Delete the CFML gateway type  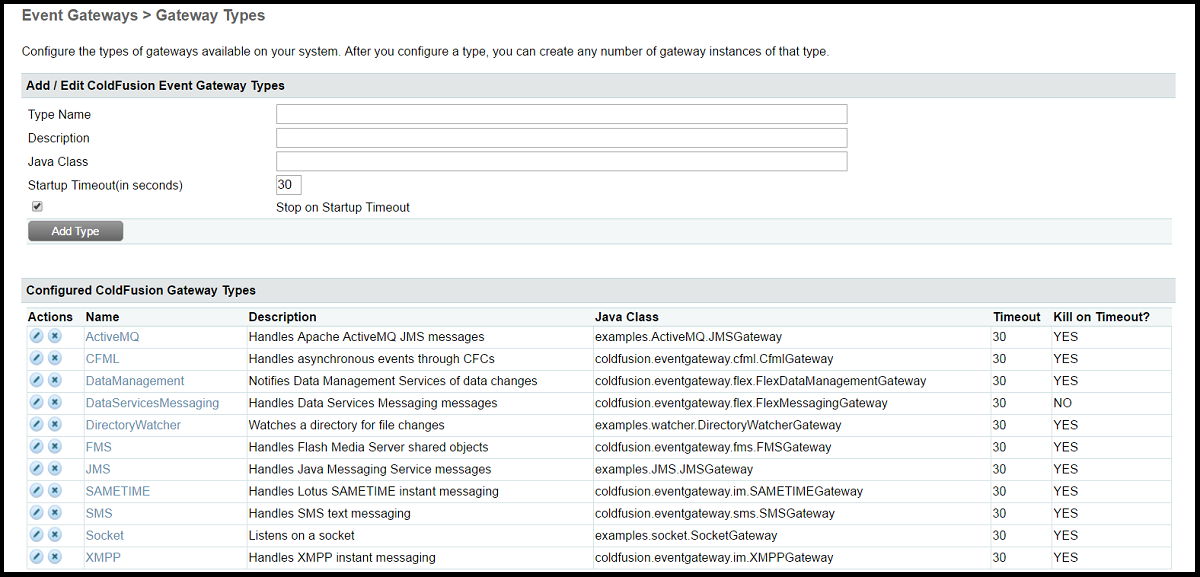click(x=55, y=359)
